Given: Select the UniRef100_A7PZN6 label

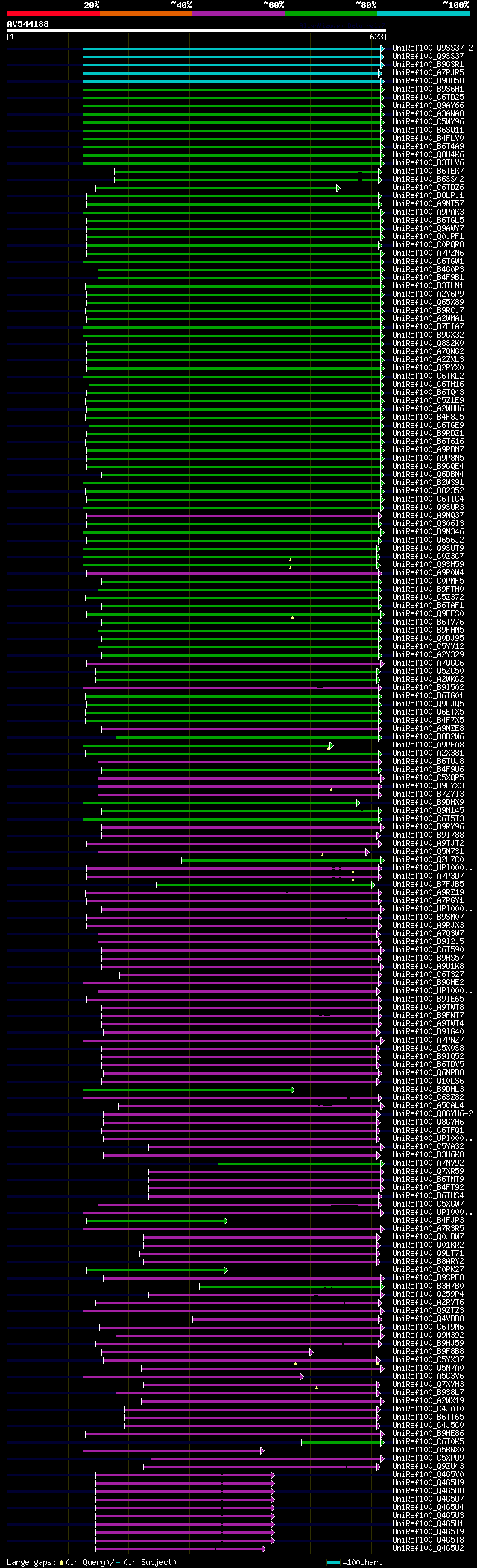Looking at the screenshot, I should tap(428, 253).
